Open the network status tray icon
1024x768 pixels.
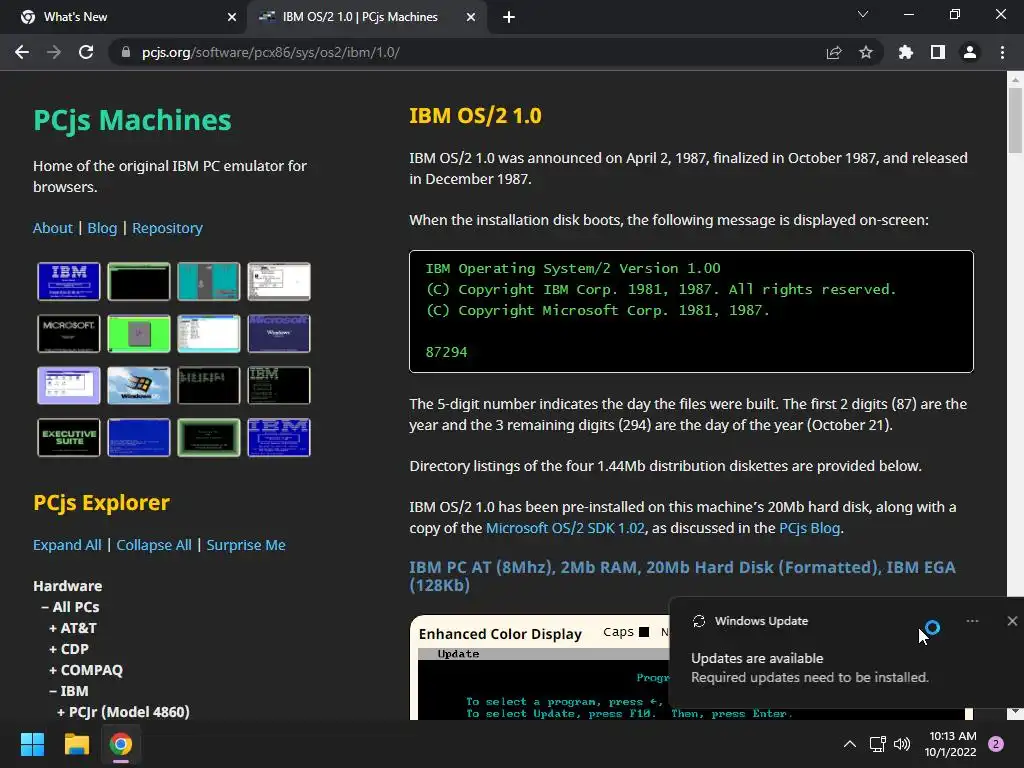pos(877,744)
